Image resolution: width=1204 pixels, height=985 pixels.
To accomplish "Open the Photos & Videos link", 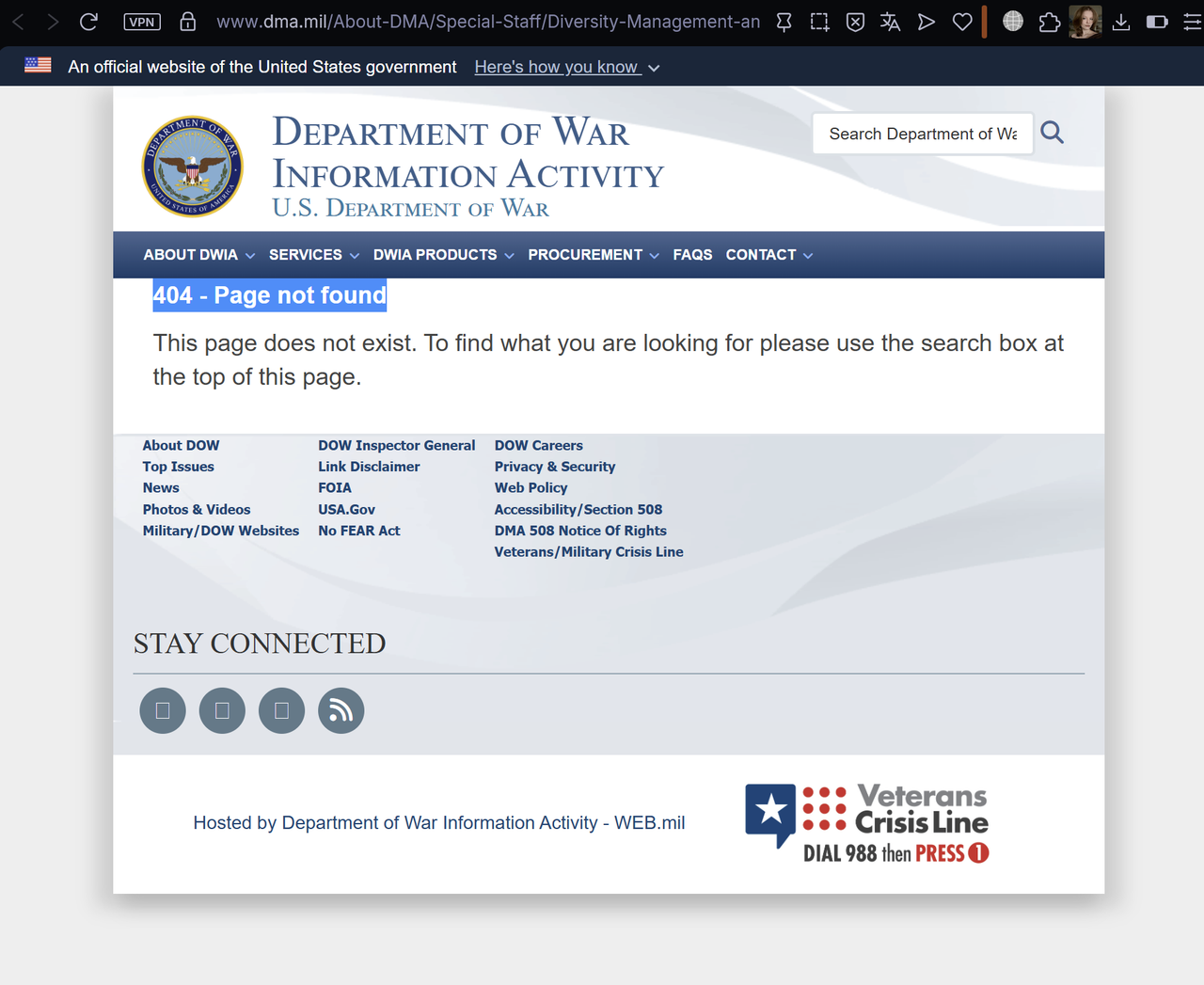I will click(x=197, y=509).
